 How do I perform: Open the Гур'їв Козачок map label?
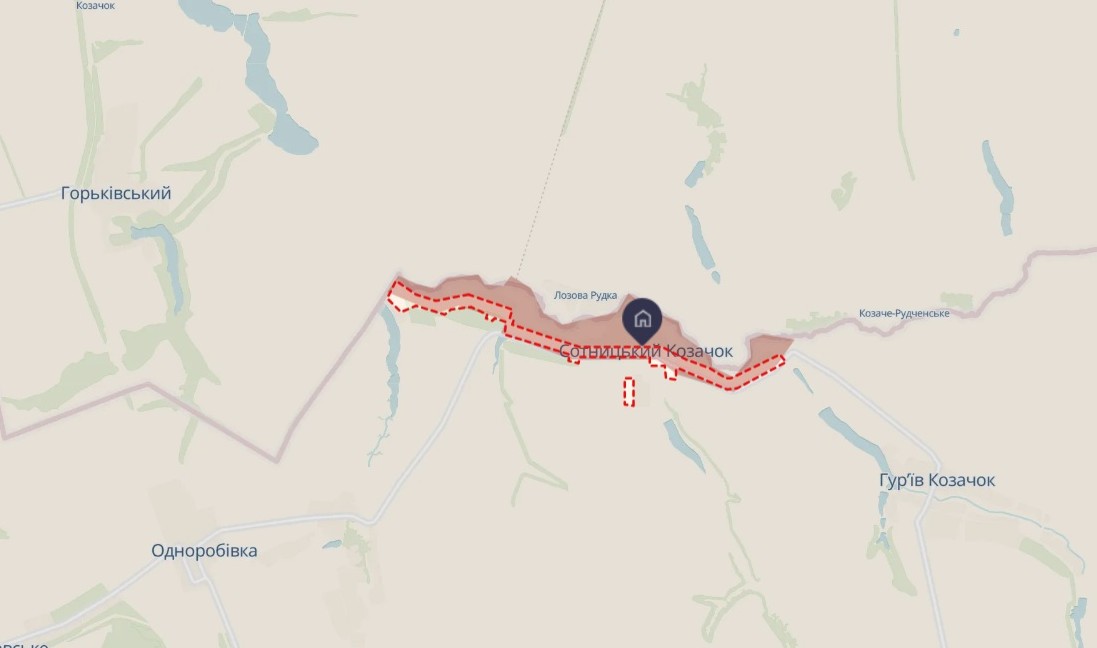[937, 480]
